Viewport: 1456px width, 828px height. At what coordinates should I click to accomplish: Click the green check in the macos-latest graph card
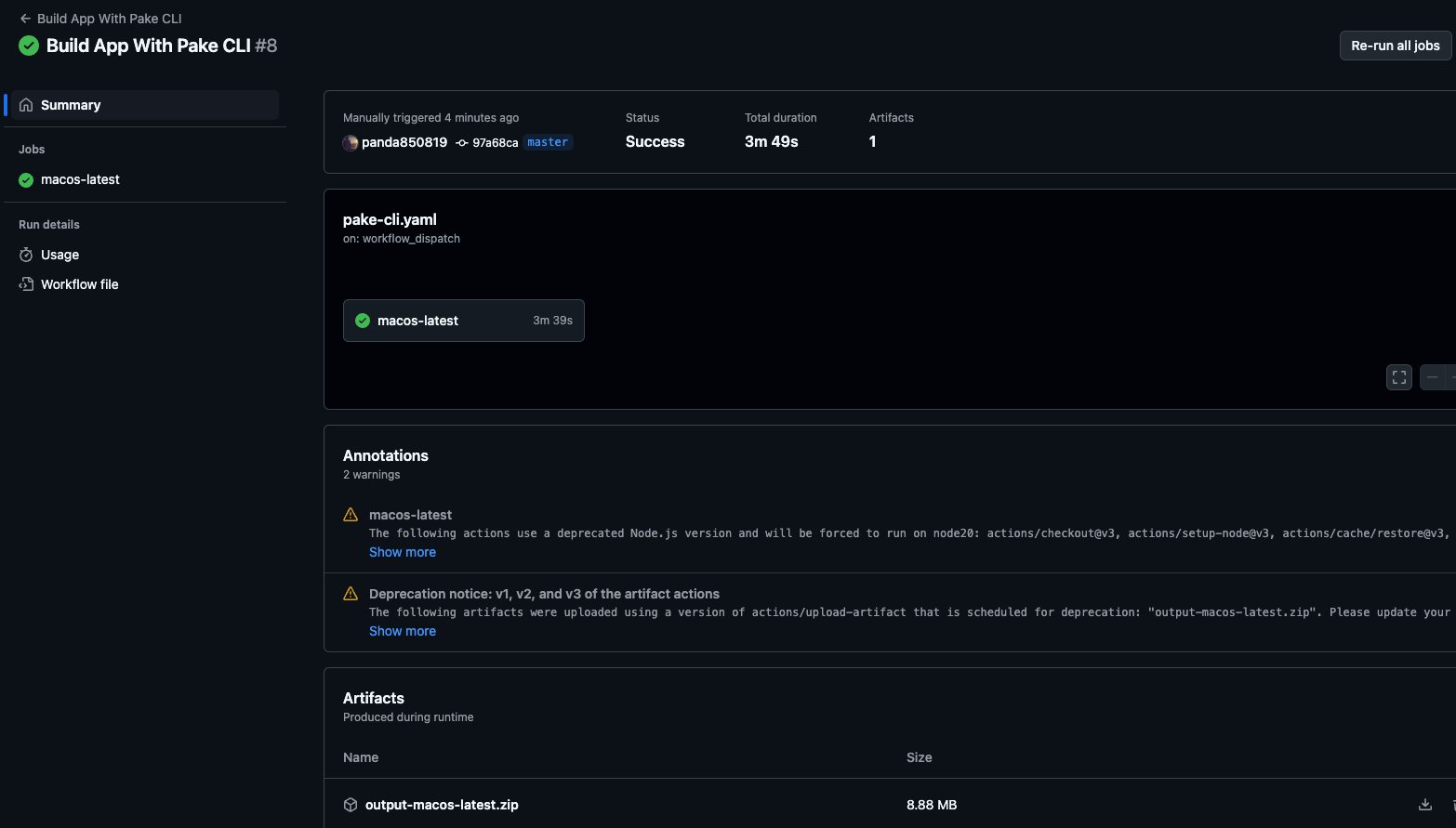click(363, 321)
